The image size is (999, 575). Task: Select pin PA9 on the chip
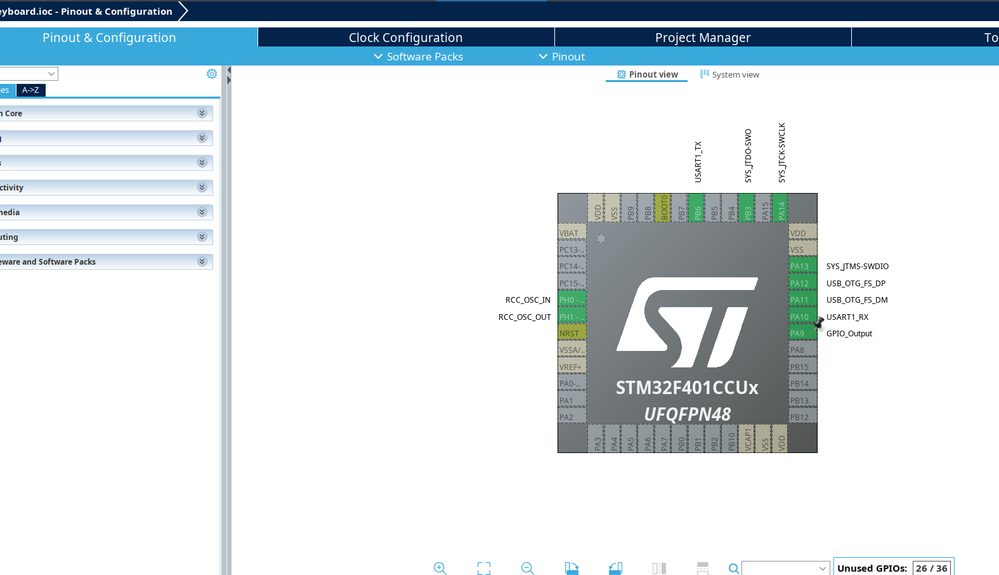803,334
